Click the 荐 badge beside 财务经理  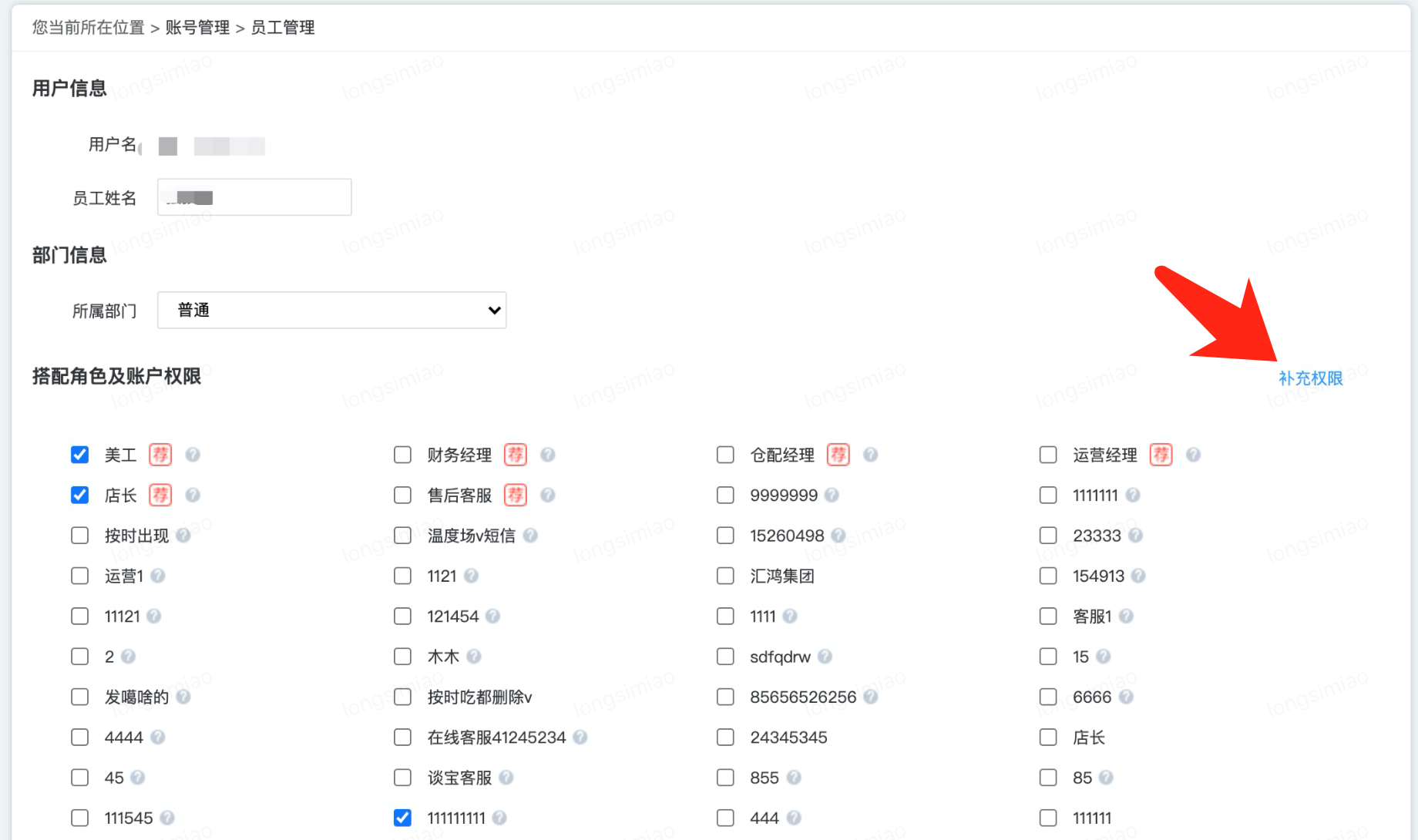(515, 455)
